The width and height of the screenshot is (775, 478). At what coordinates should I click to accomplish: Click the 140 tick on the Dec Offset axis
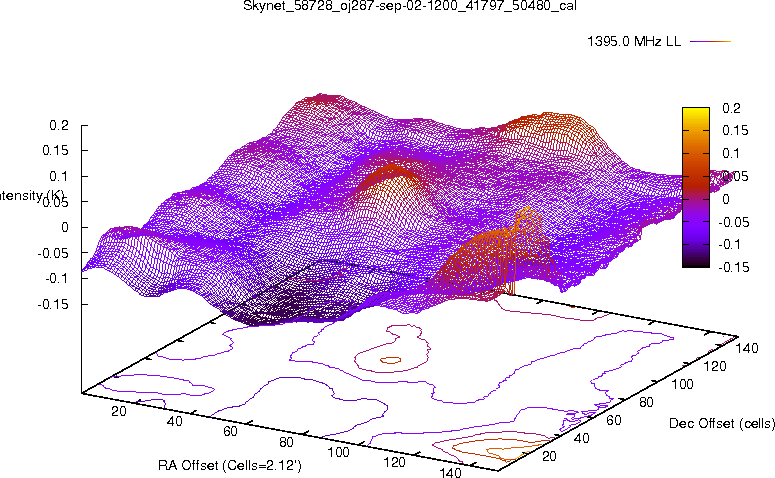pyautogui.click(x=747, y=348)
